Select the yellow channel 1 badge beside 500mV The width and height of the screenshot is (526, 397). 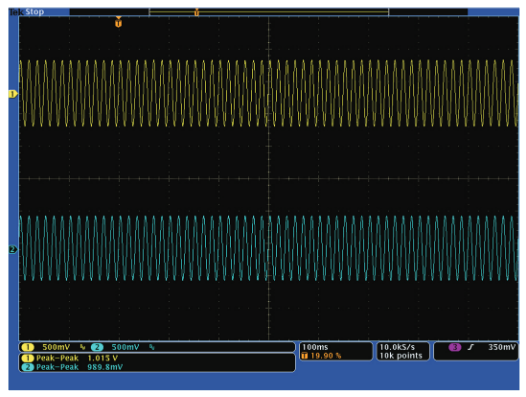(x=28, y=347)
